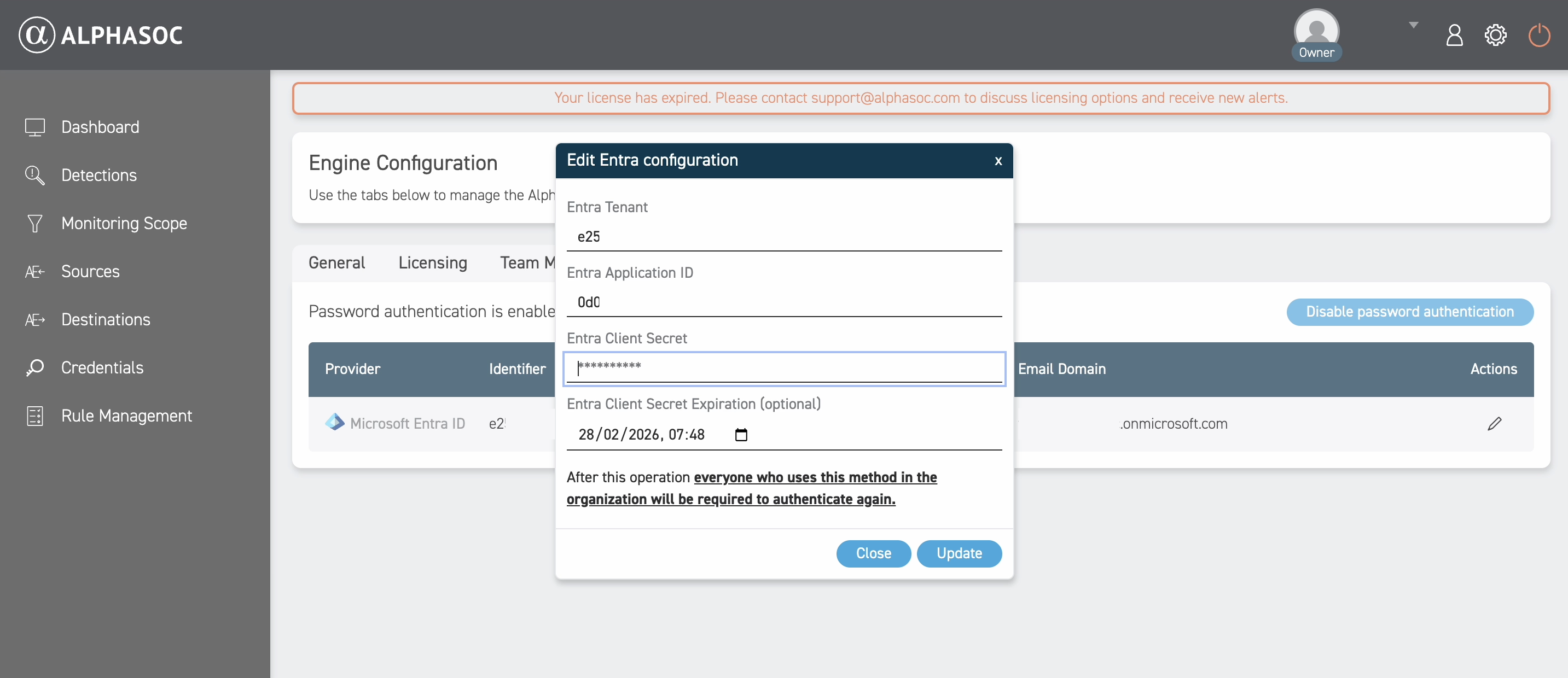Switch to the General tab
This screenshot has width=1568, height=678.
click(336, 262)
